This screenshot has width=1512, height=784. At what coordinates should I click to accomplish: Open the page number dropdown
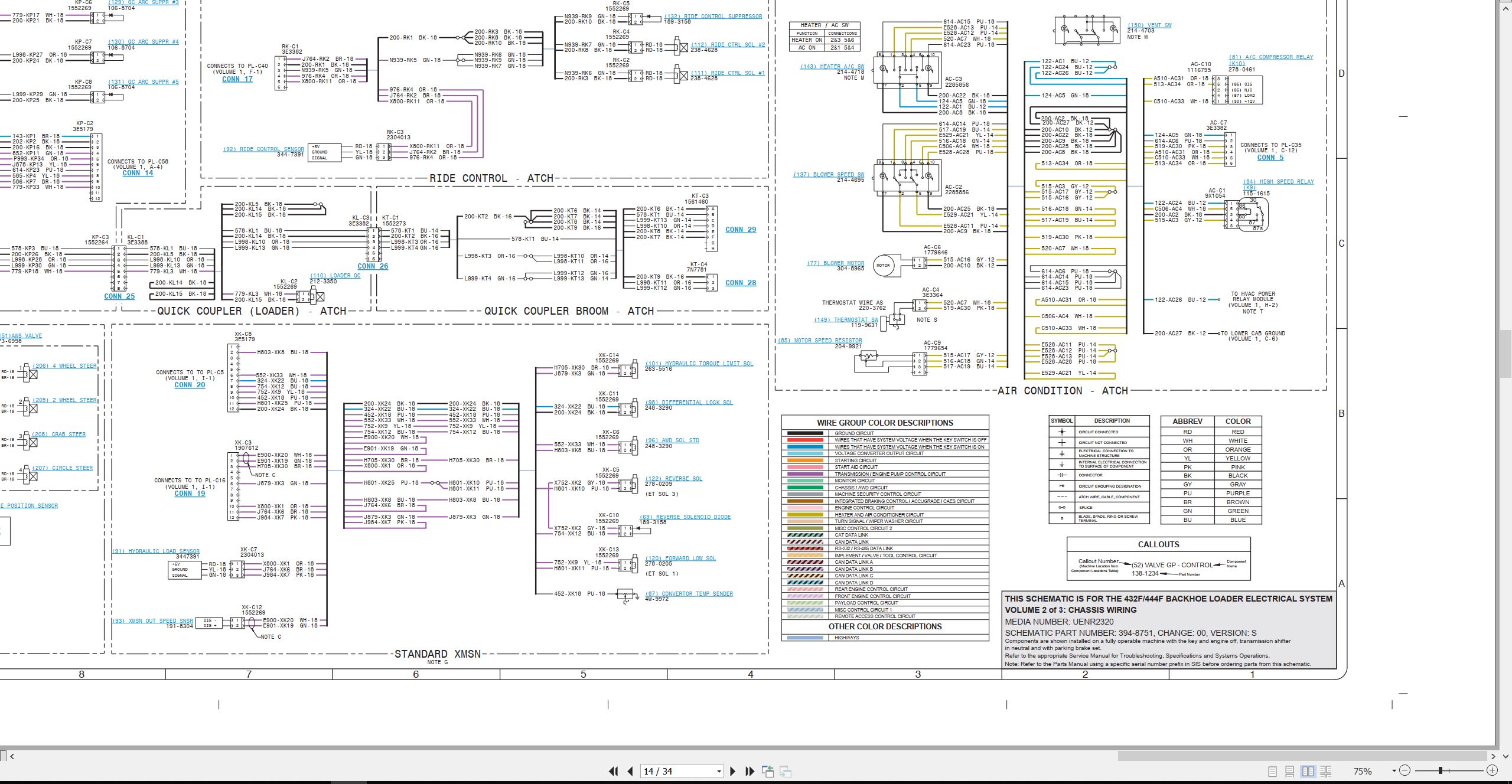click(719, 771)
